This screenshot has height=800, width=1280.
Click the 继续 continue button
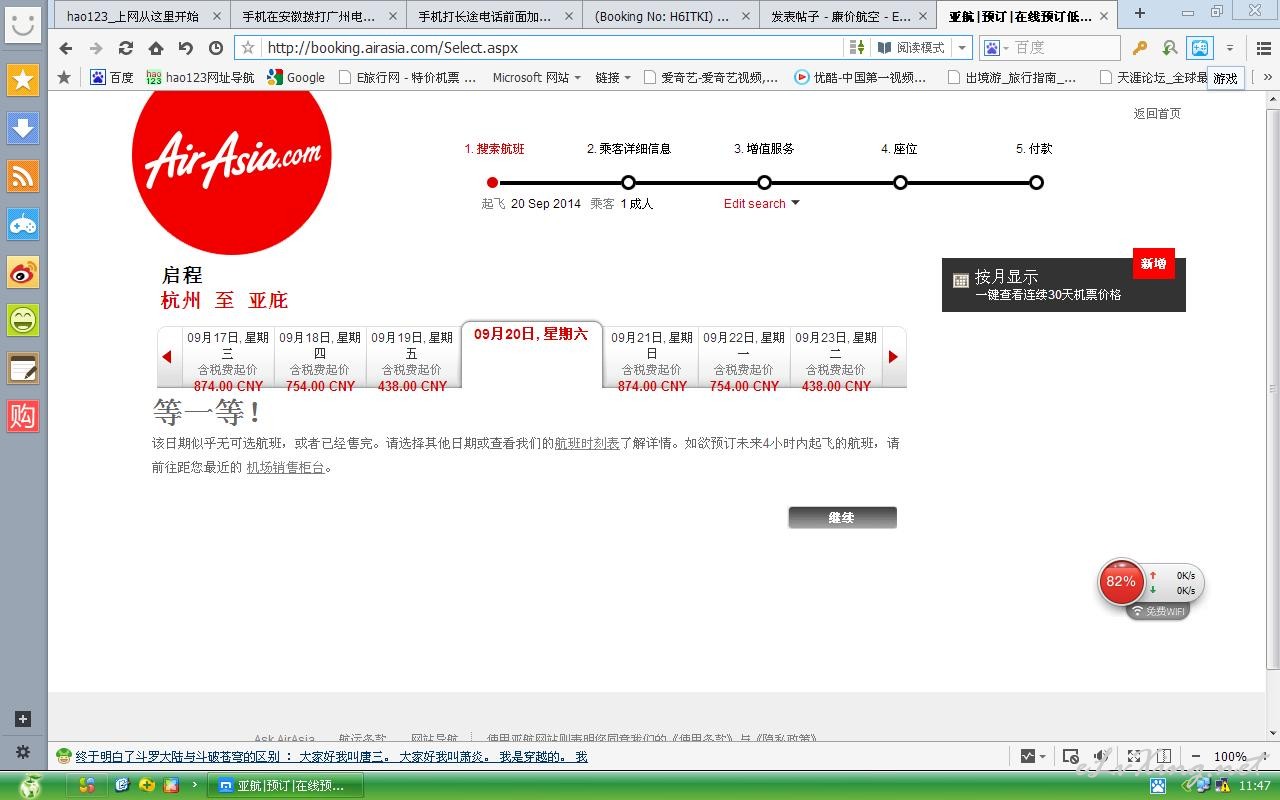[x=842, y=517]
